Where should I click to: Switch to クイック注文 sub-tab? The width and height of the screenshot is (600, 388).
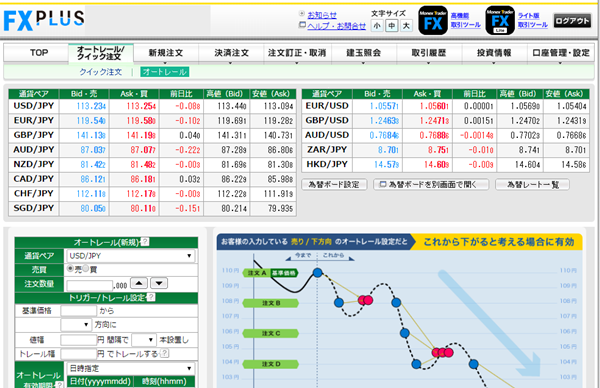pos(101,72)
